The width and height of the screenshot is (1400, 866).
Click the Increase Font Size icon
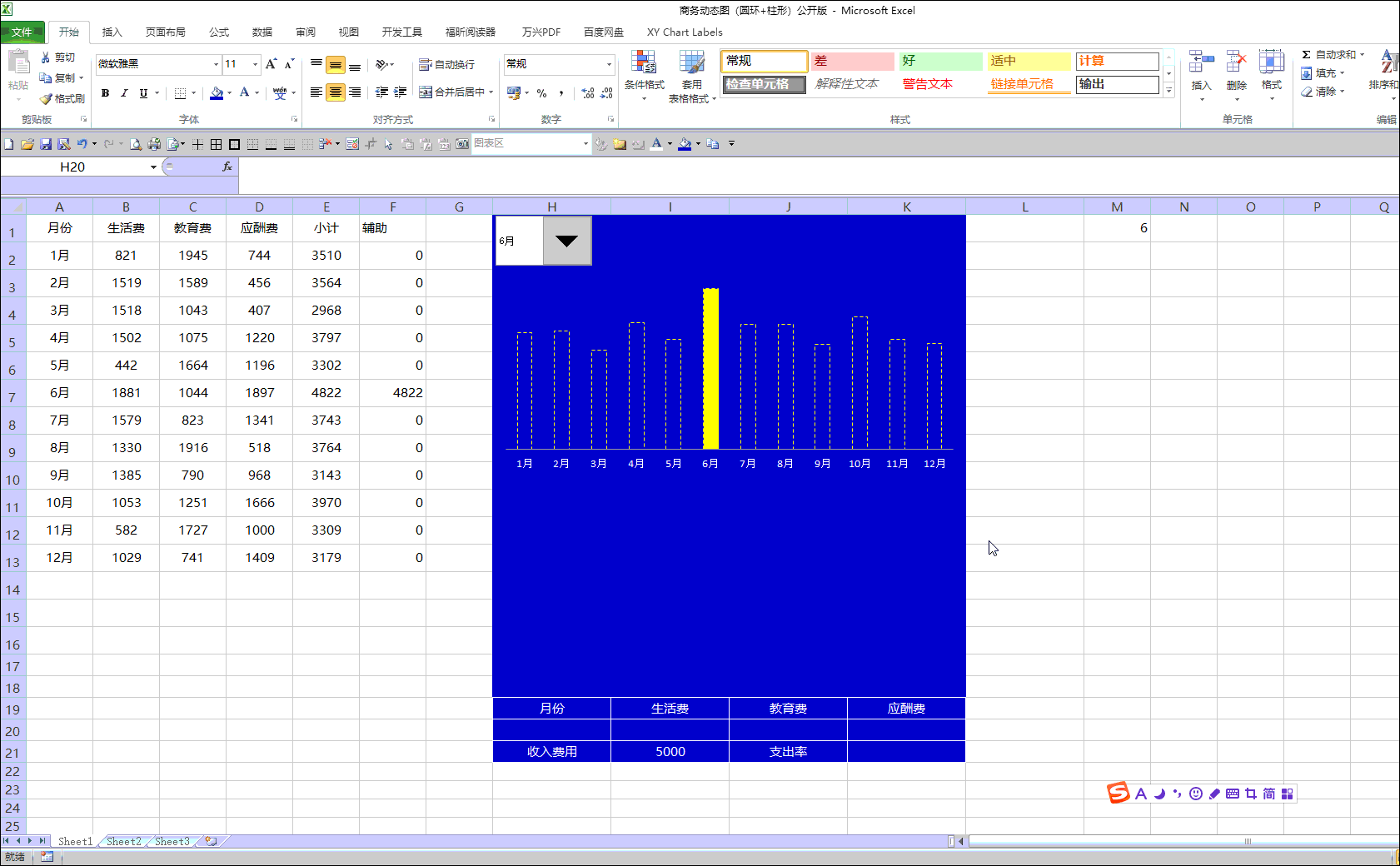tap(271, 64)
